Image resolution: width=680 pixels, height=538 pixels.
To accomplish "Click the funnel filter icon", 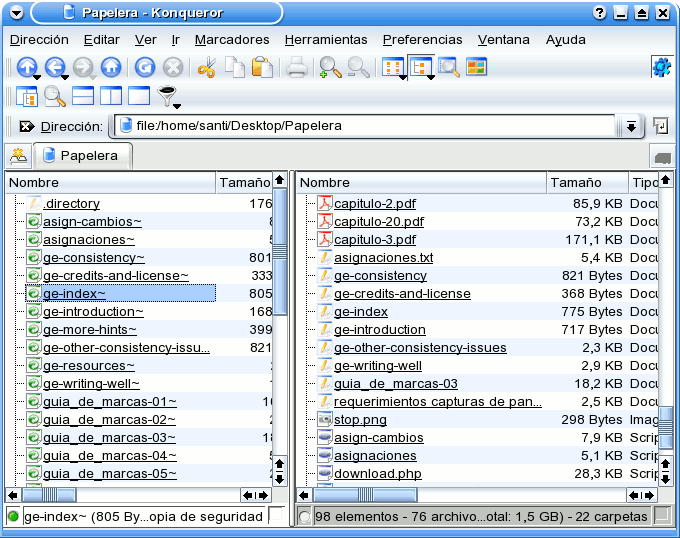I will (168, 97).
